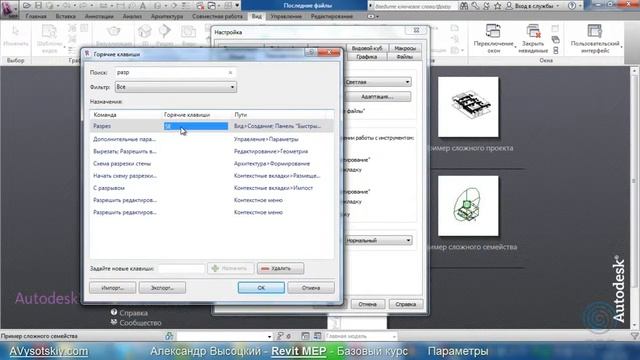Select the С разрывом command row
This screenshot has width=640, height=360.
pyautogui.click(x=211, y=188)
